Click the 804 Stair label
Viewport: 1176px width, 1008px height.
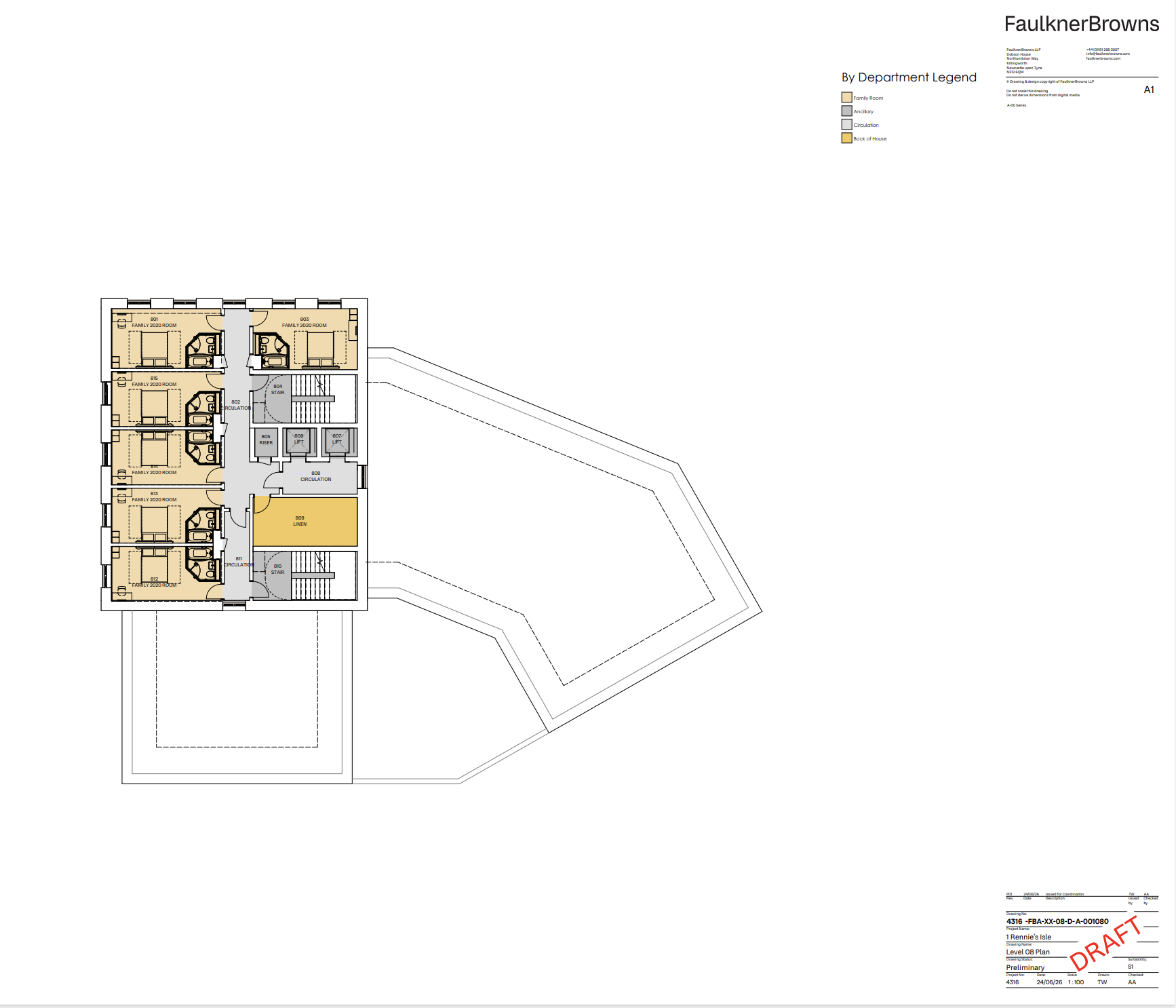[x=278, y=389]
